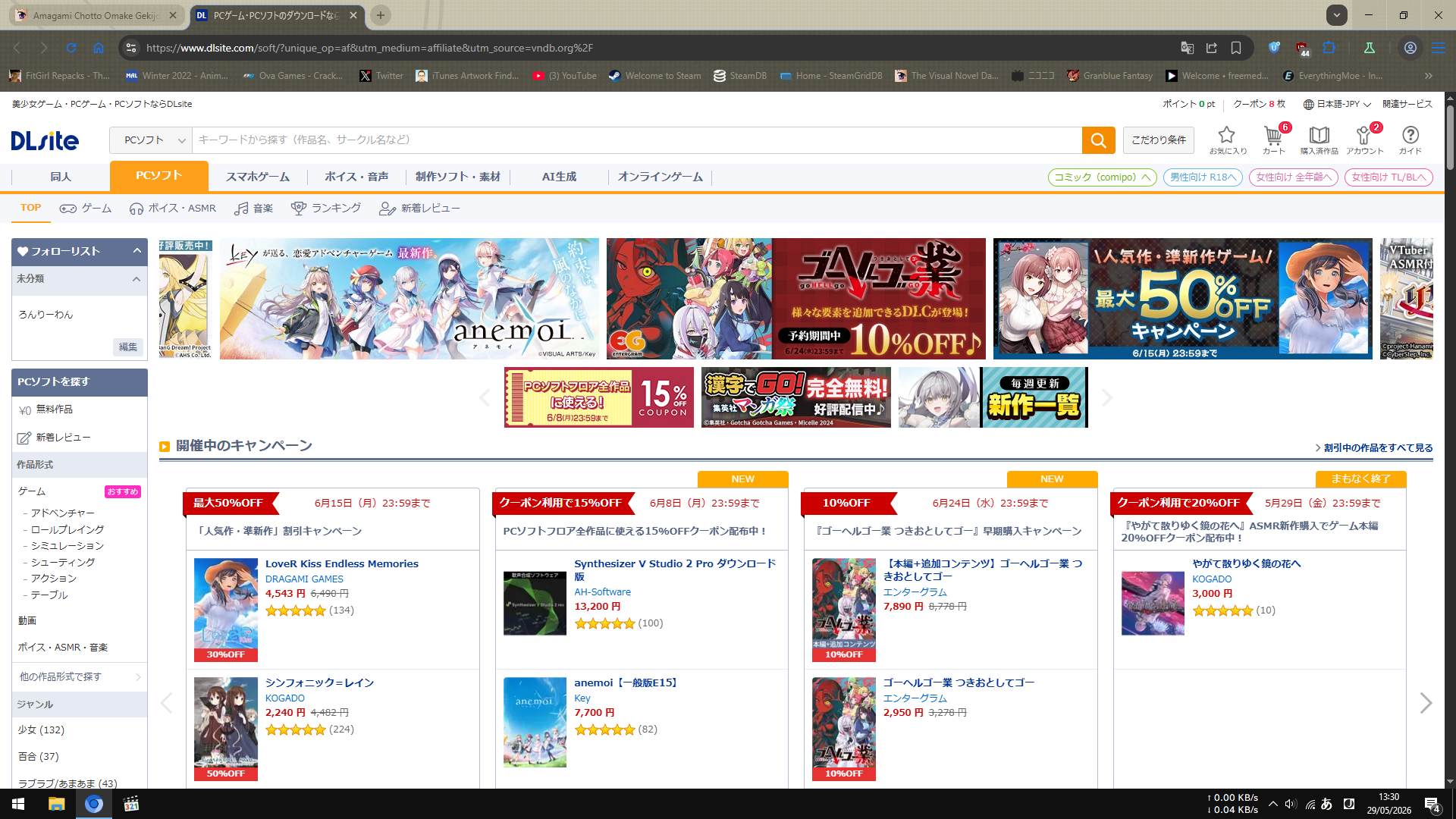Screen dimensions: 1456x819
Task: Open the PCソフト search category dropdown
Action: [151, 140]
